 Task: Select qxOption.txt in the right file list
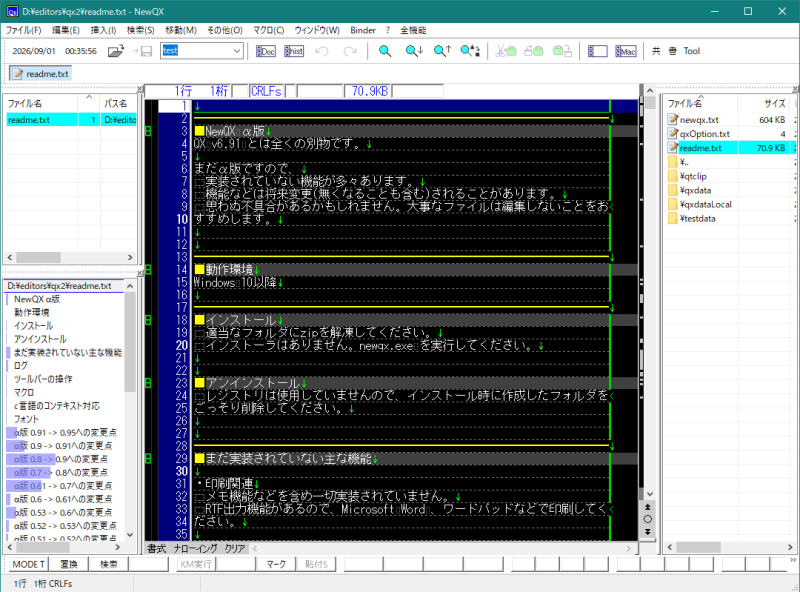pos(705,134)
